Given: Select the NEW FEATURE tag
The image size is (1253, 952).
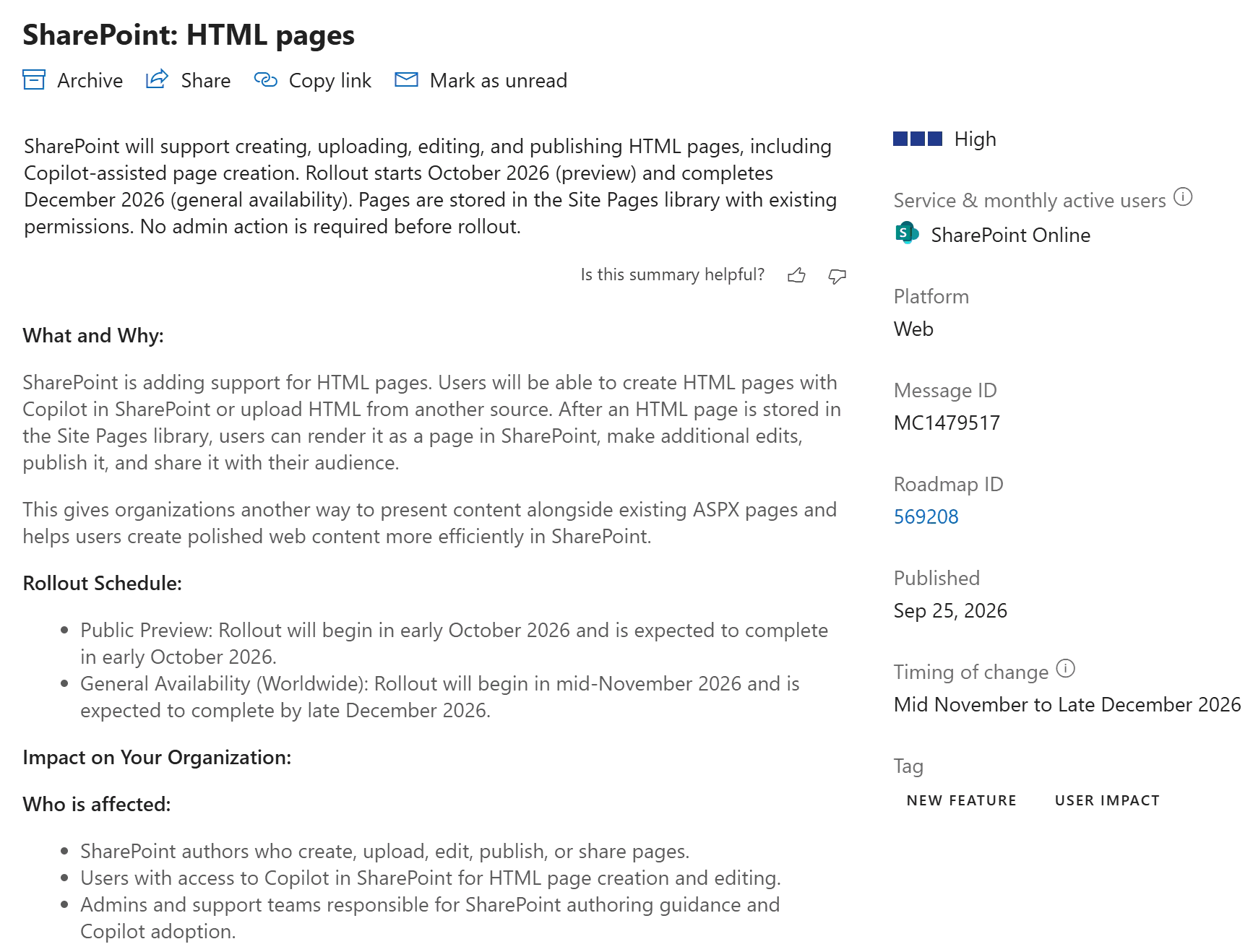Looking at the screenshot, I should click(962, 800).
